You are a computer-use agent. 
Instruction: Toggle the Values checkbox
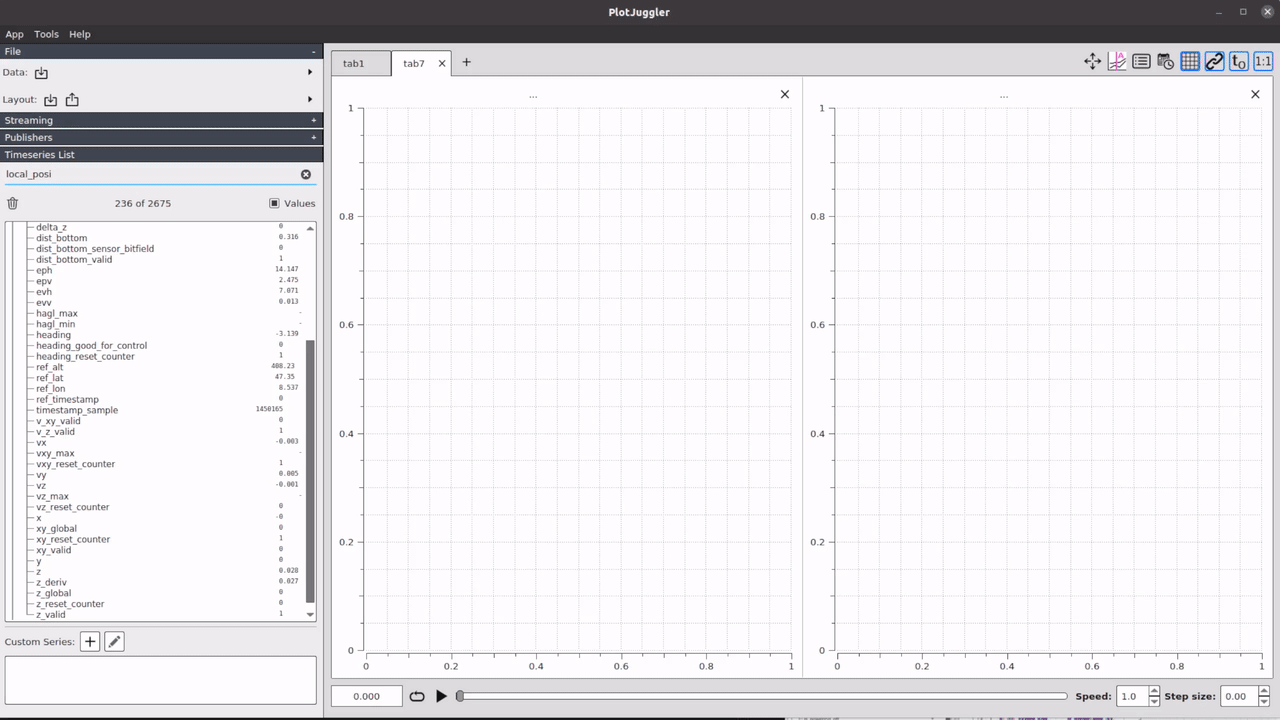coord(274,203)
